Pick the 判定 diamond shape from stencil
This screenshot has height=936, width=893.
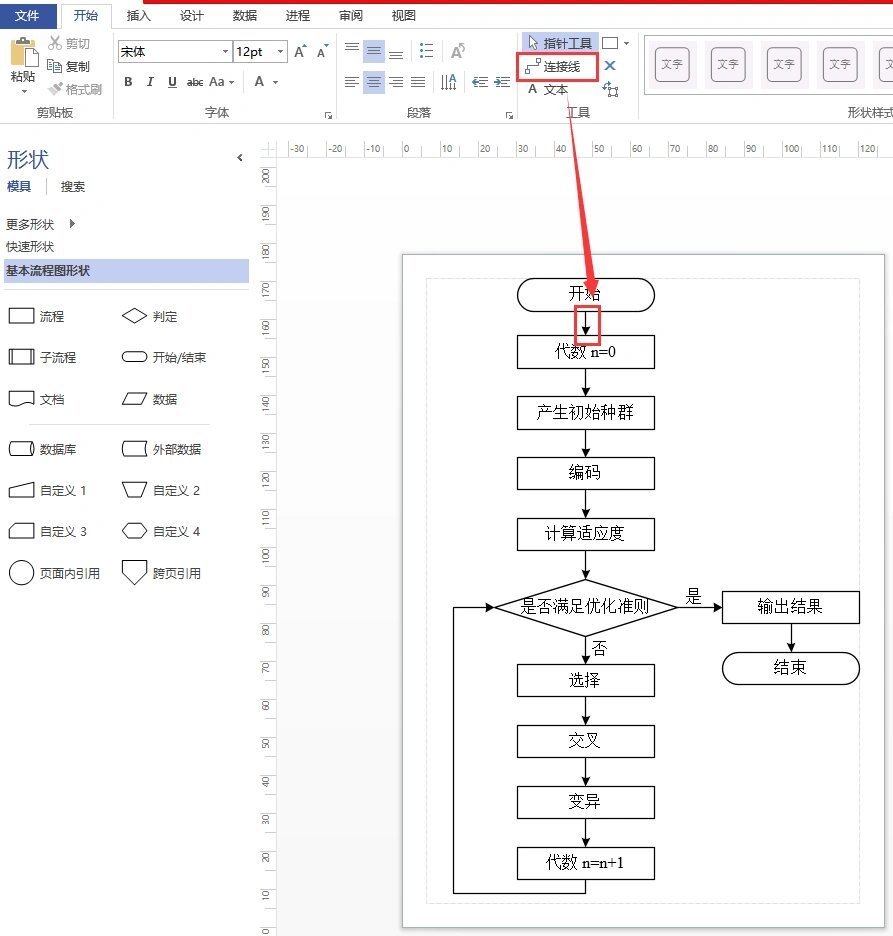point(135,316)
